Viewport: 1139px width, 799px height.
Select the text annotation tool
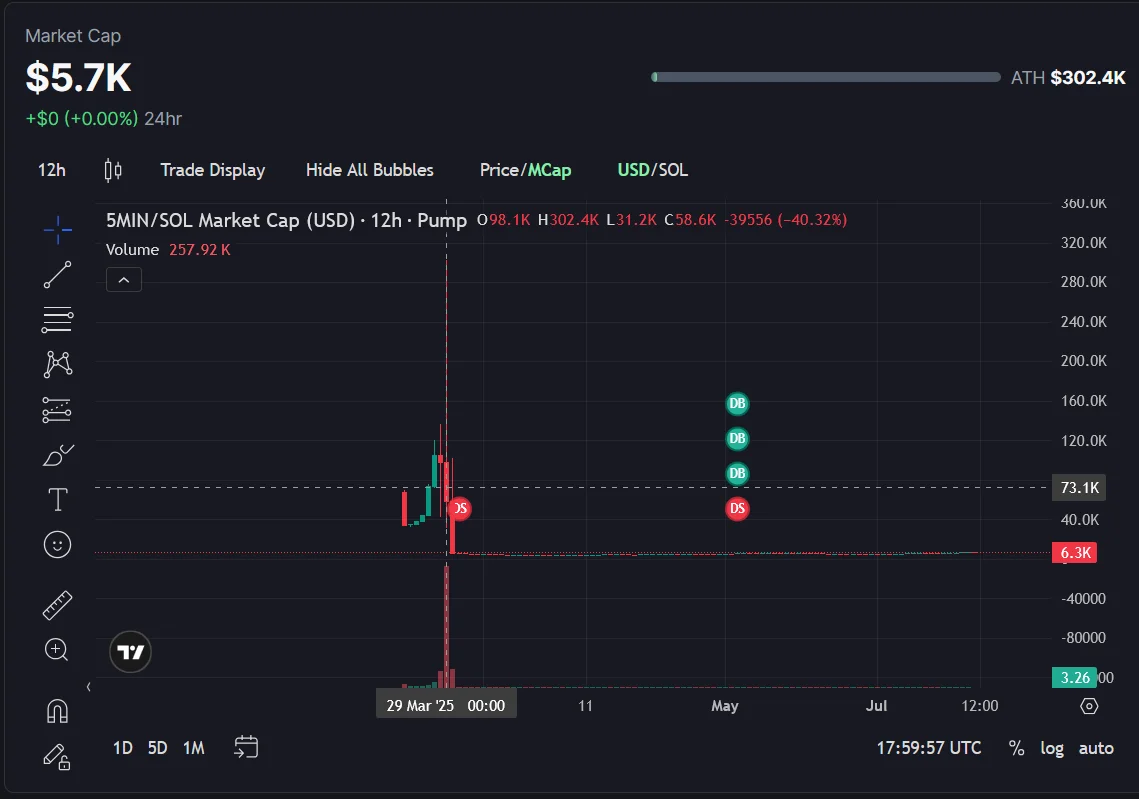click(x=58, y=500)
